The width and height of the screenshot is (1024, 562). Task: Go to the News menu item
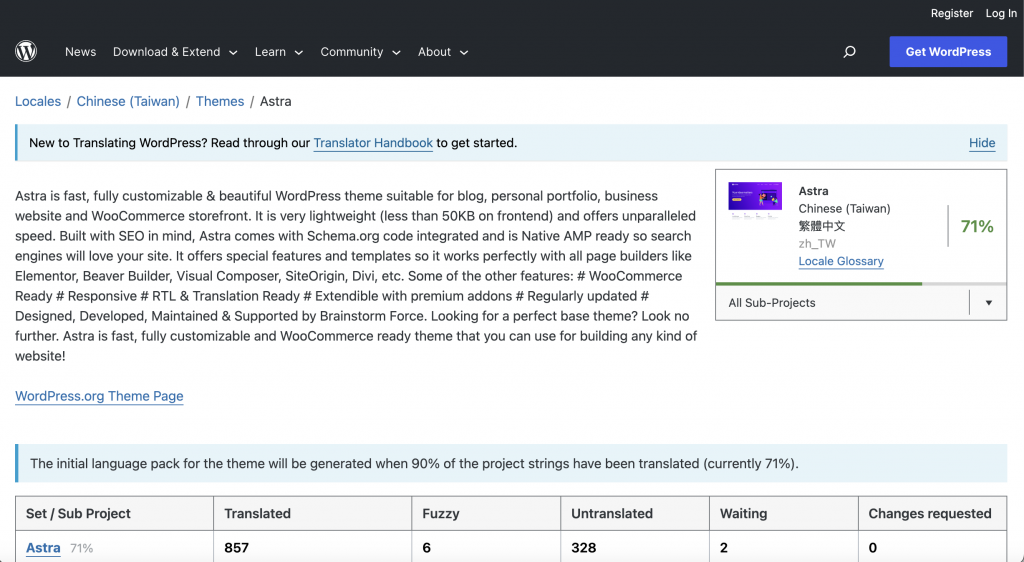(x=81, y=52)
